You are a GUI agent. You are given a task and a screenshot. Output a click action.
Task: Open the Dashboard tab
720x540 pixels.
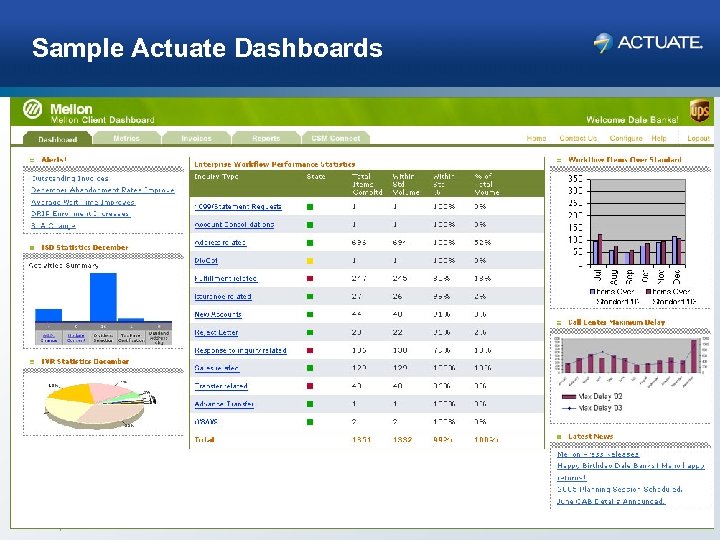tap(57, 139)
